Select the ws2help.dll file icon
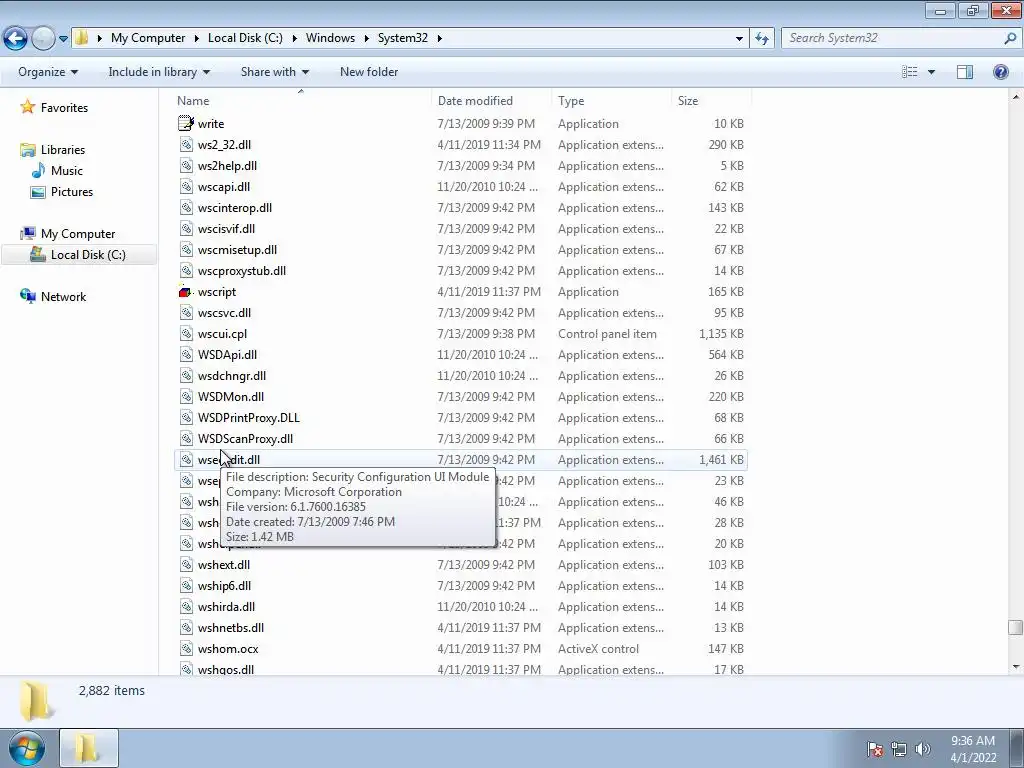Screen dimensions: 1024x768 point(186,165)
